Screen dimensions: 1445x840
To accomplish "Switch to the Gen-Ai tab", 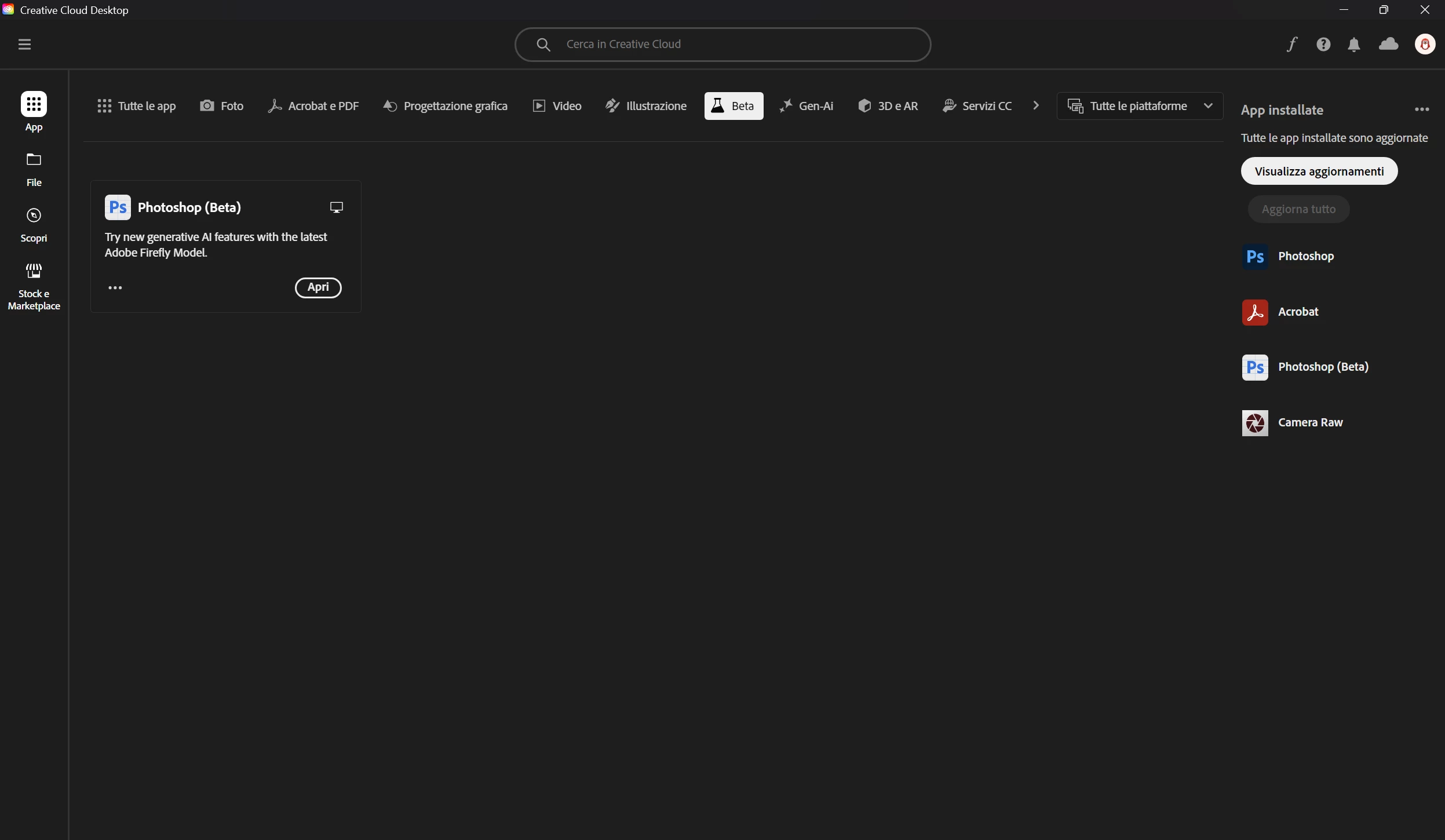I will [807, 106].
